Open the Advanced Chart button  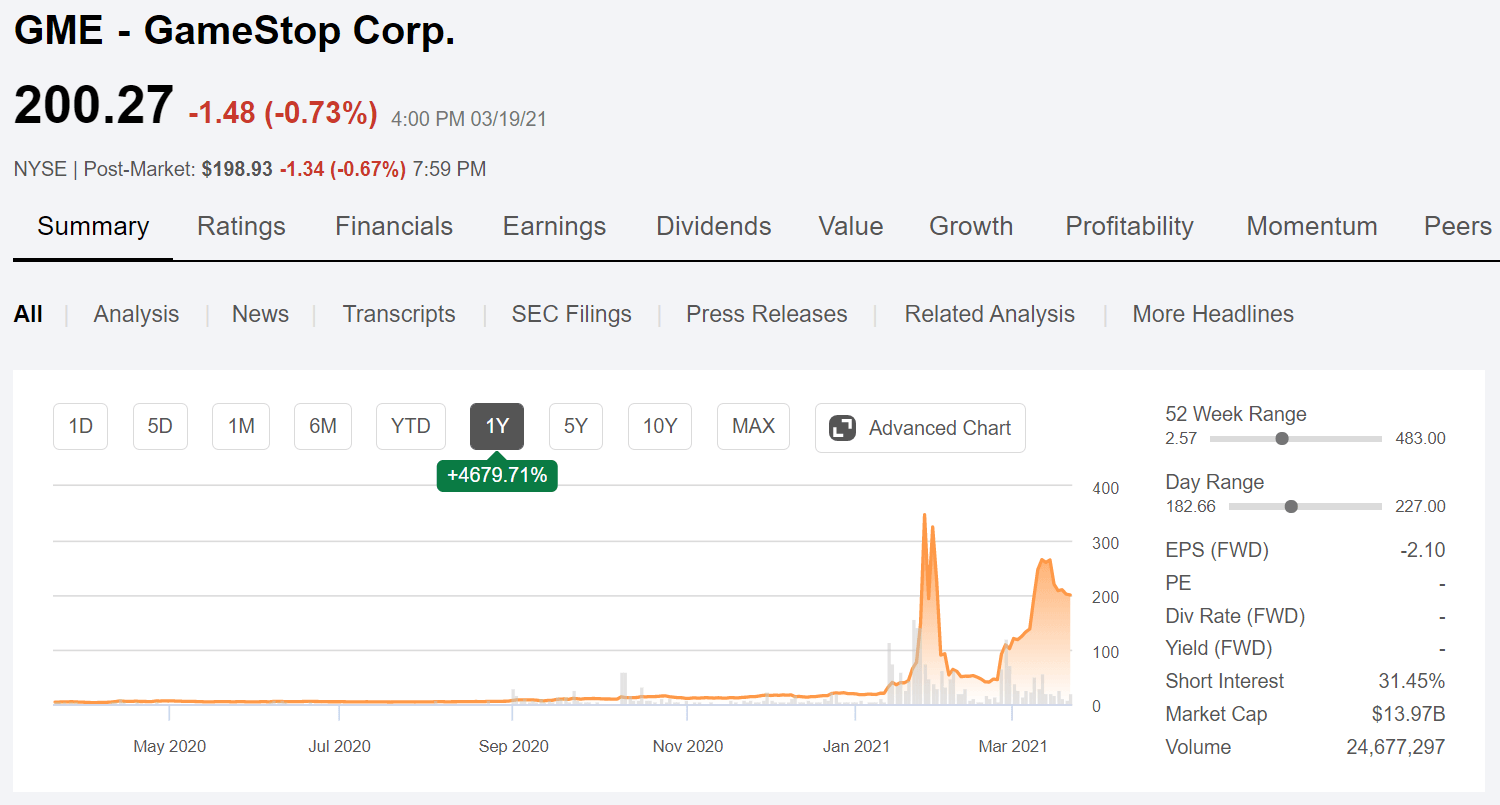pyautogui.click(x=920, y=428)
